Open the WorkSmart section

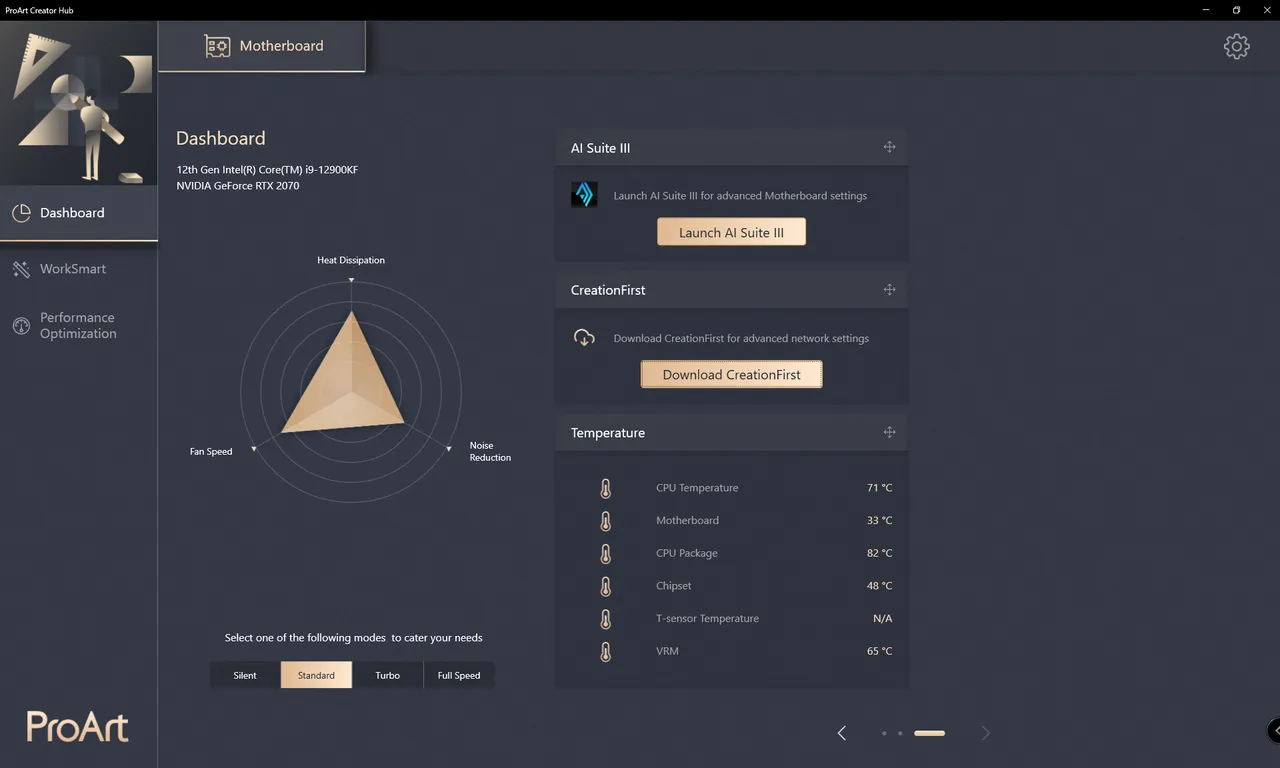(79, 269)
